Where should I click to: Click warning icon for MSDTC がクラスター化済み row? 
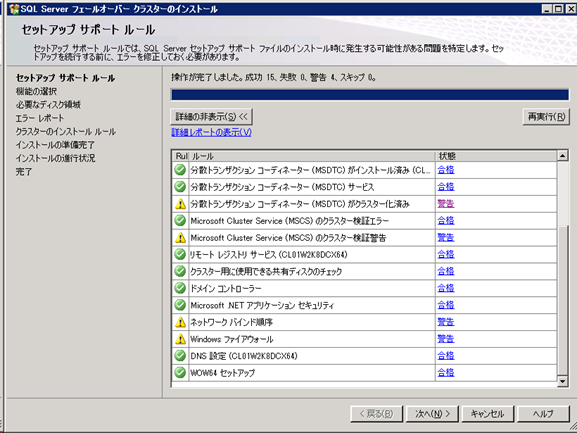(x=180, y=203)
